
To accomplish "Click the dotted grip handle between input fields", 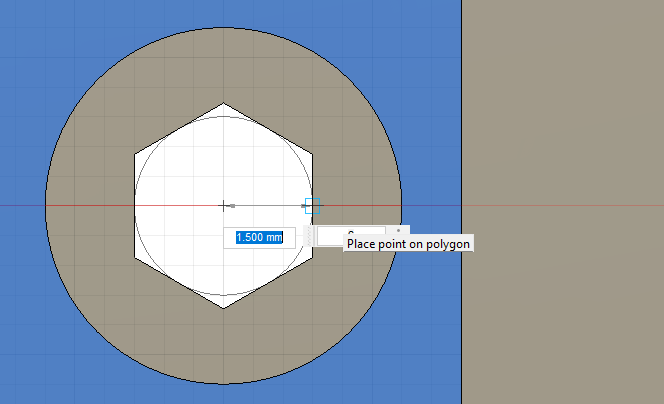I will [308, 237].
